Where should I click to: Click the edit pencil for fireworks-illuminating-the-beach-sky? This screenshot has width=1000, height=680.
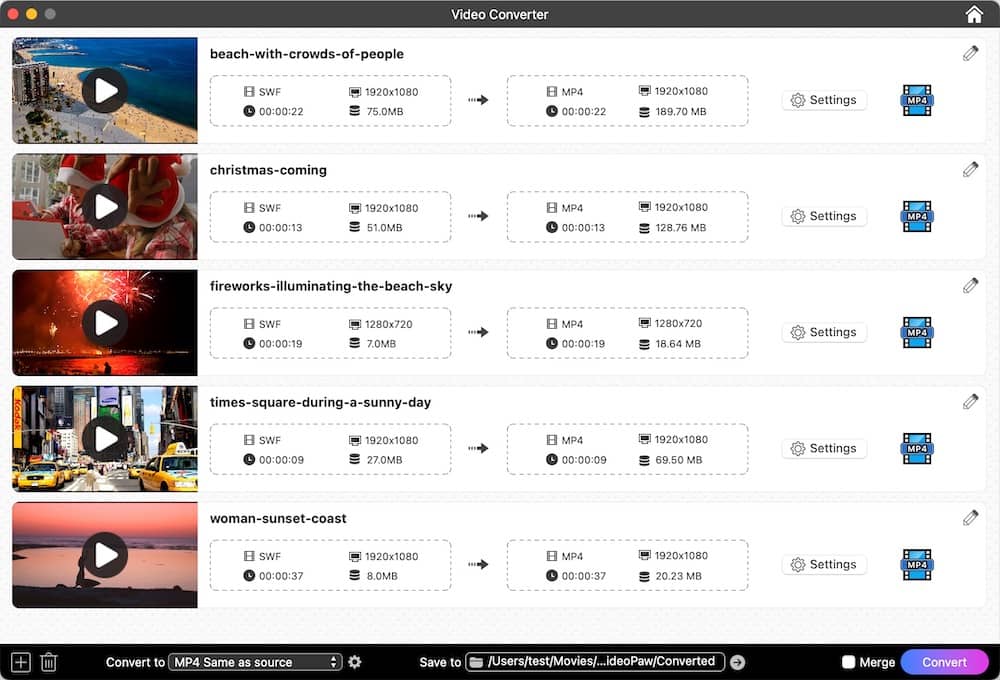pyautogui.click(x=970, y=285)
